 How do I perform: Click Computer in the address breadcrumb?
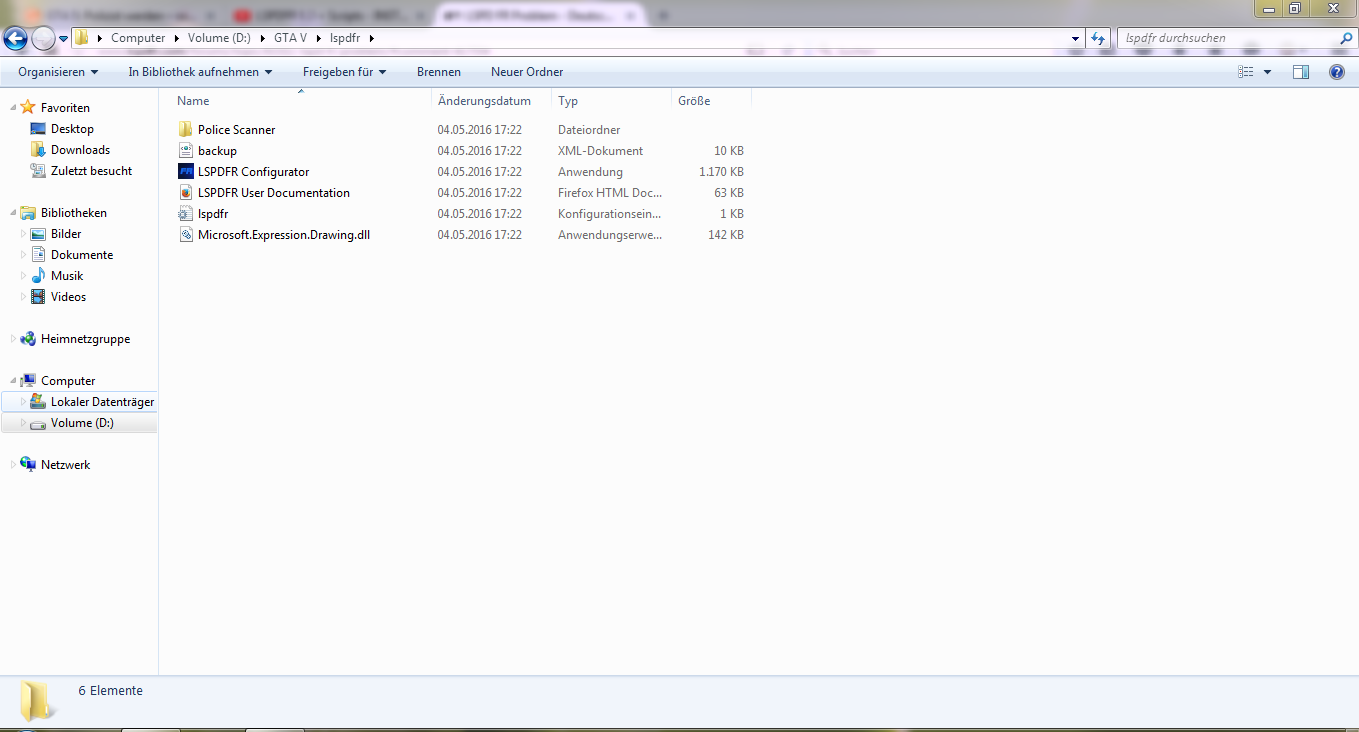pos(138,38)
